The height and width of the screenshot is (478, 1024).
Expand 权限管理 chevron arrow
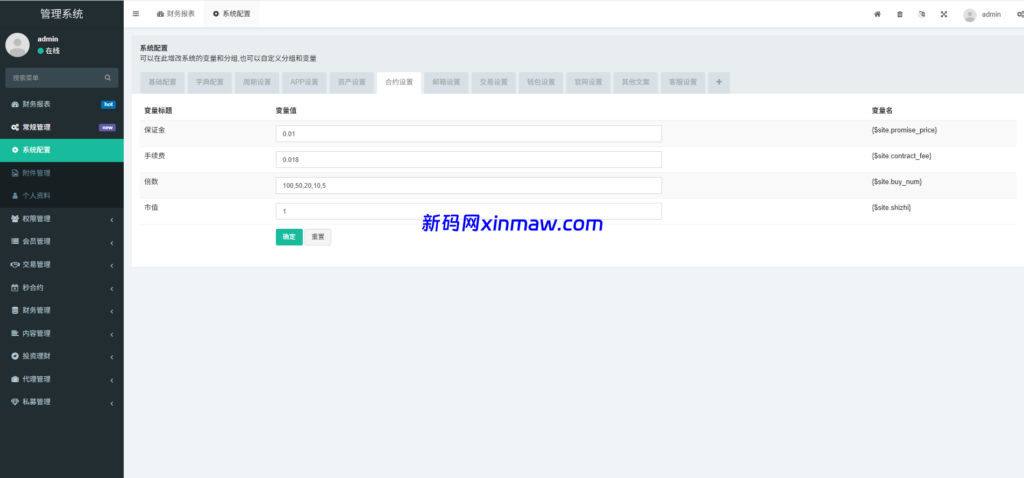112,219
